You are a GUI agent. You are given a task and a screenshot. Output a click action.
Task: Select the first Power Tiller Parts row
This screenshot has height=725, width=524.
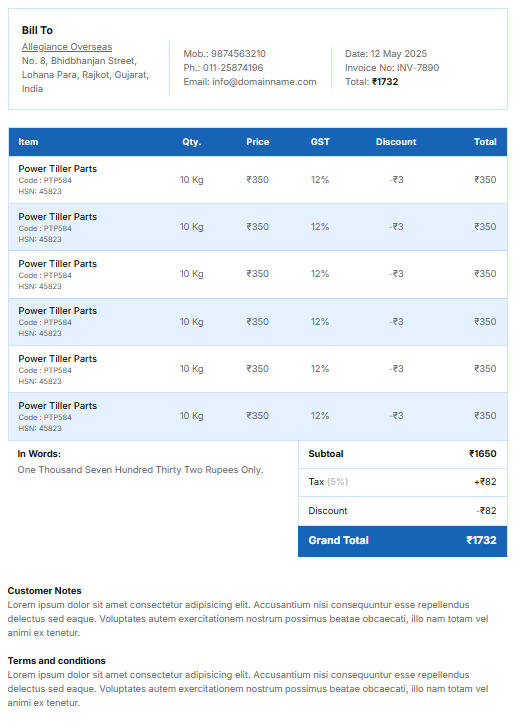pyautogui.click(x=258, y=180)
